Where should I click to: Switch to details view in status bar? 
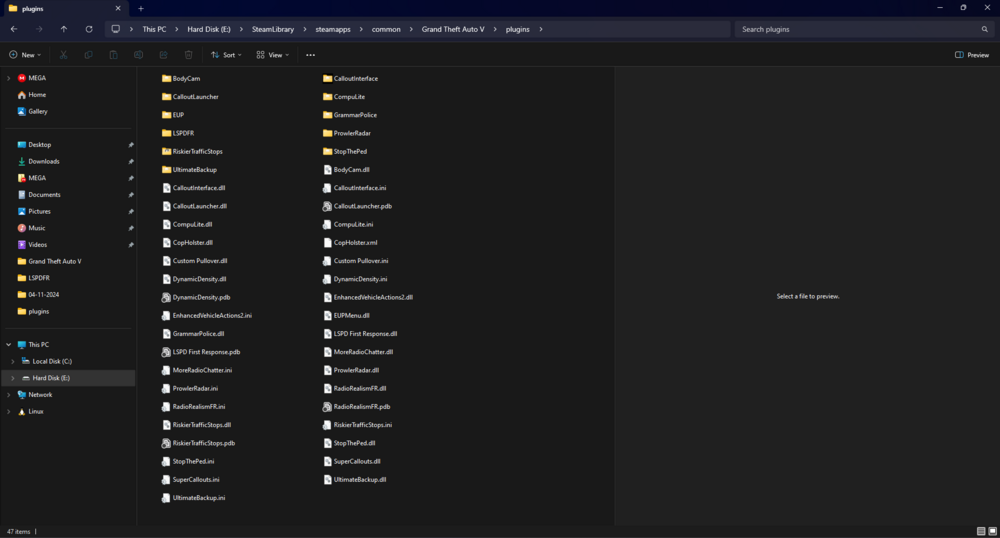pos(981,531)
